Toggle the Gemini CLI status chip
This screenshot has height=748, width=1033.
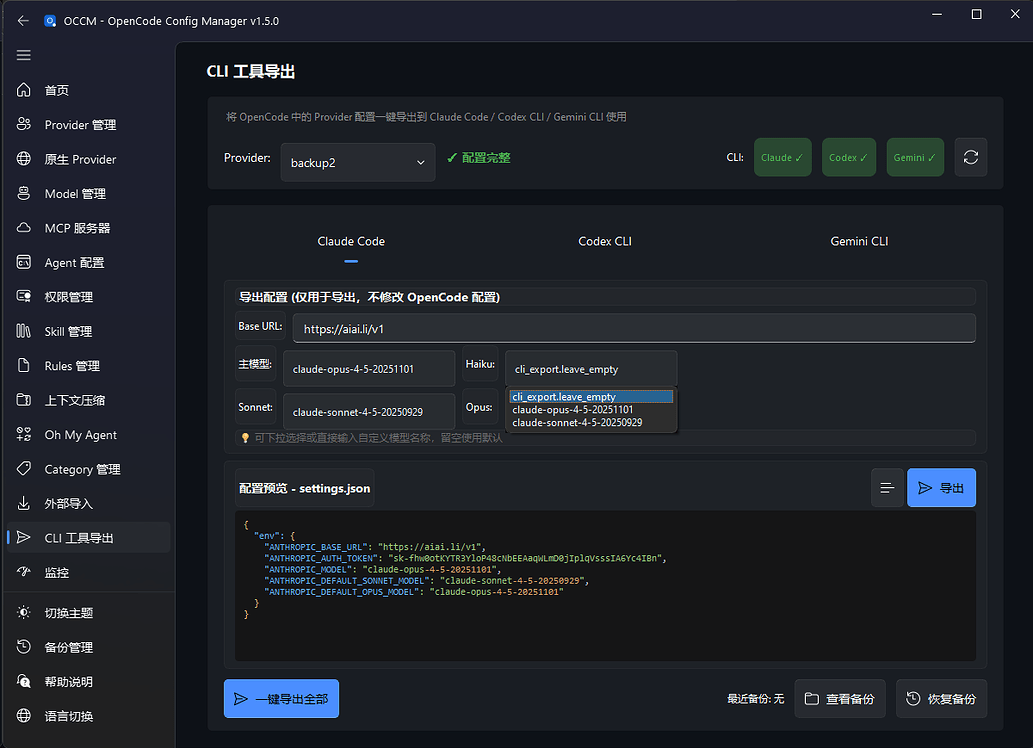pyautogui.click(x=915, y=158)
